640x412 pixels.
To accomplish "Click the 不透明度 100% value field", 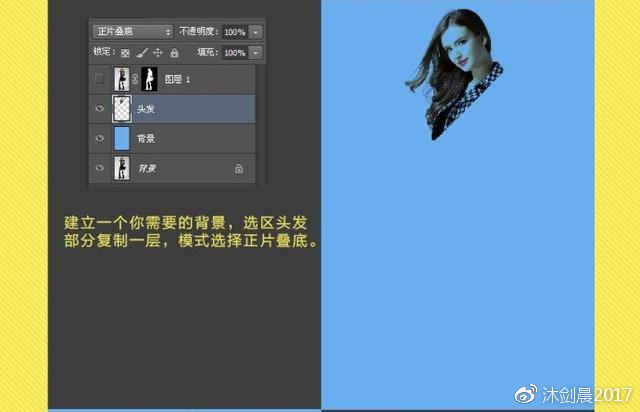I will point(235,32).
